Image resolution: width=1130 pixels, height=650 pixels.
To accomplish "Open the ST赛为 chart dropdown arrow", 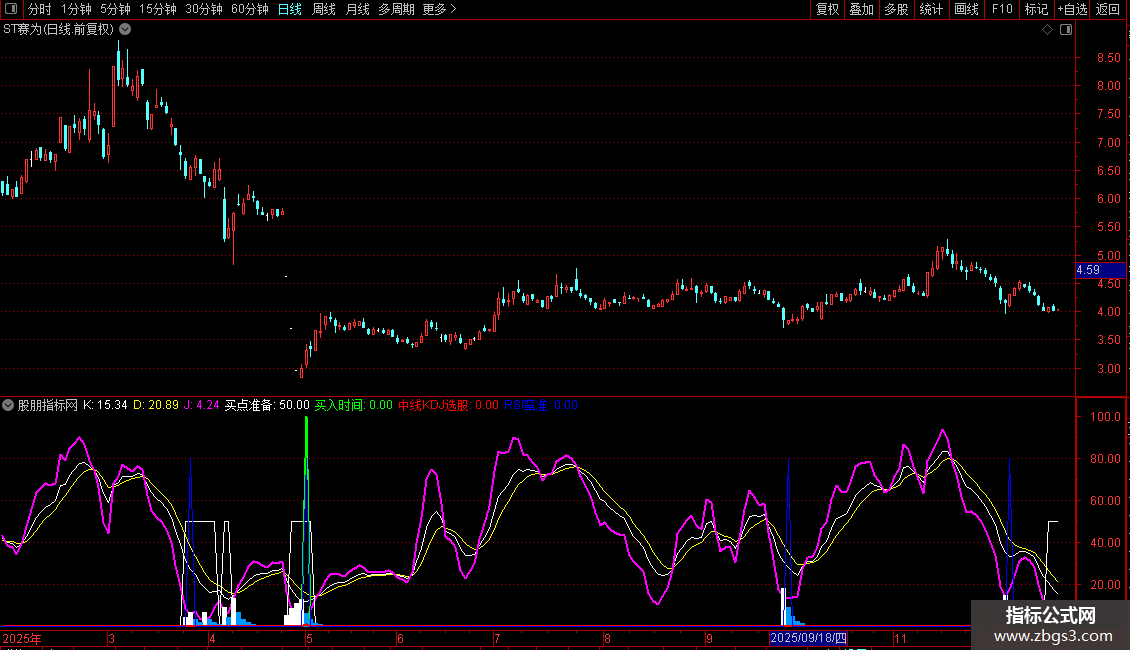I will (x=125, y=30).
